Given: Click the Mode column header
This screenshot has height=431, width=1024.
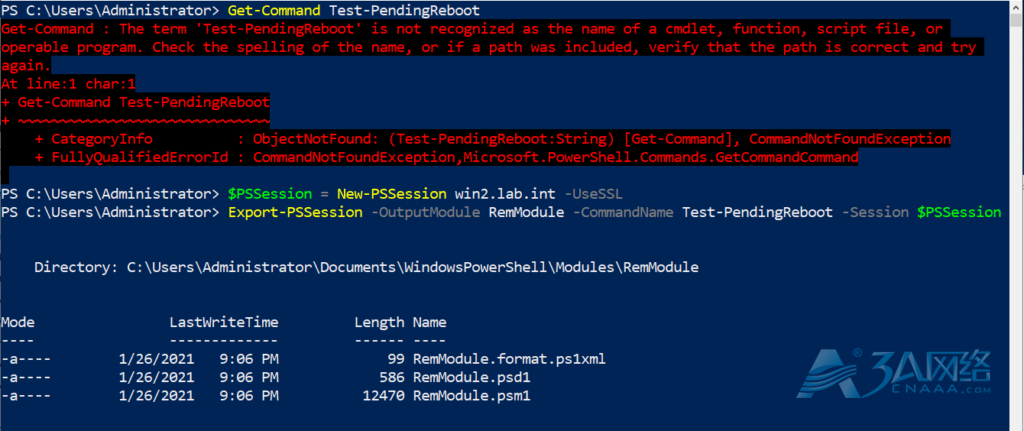Looking at the screenshot, I should pos(18,322).
